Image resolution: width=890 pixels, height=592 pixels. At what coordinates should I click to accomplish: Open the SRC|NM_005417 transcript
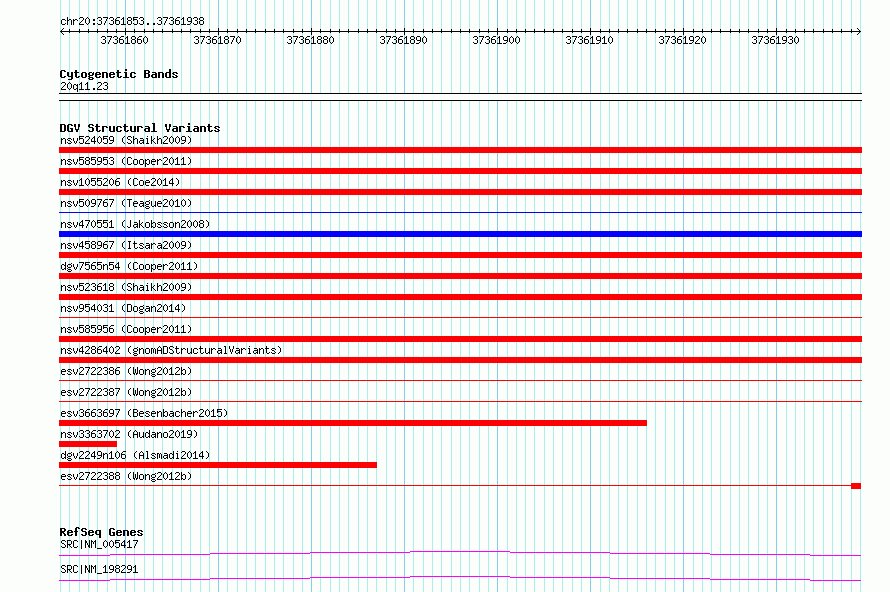[99, 544]
